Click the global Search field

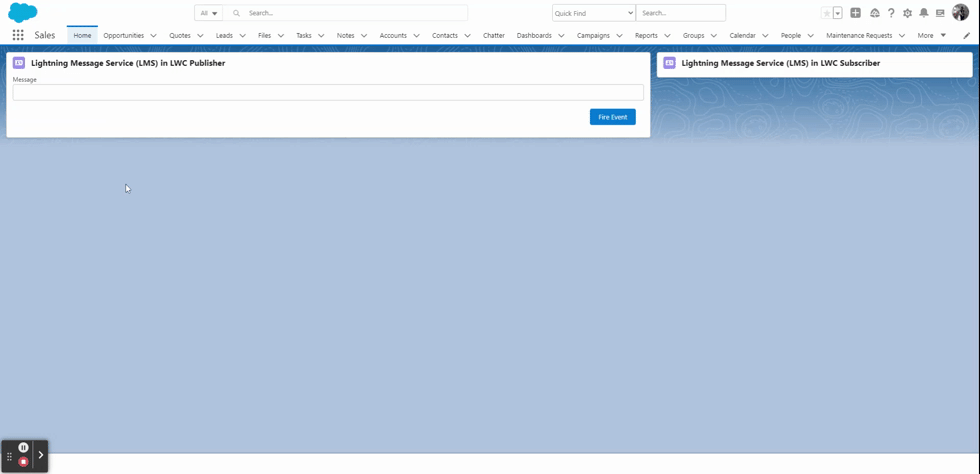pos(346,13)
